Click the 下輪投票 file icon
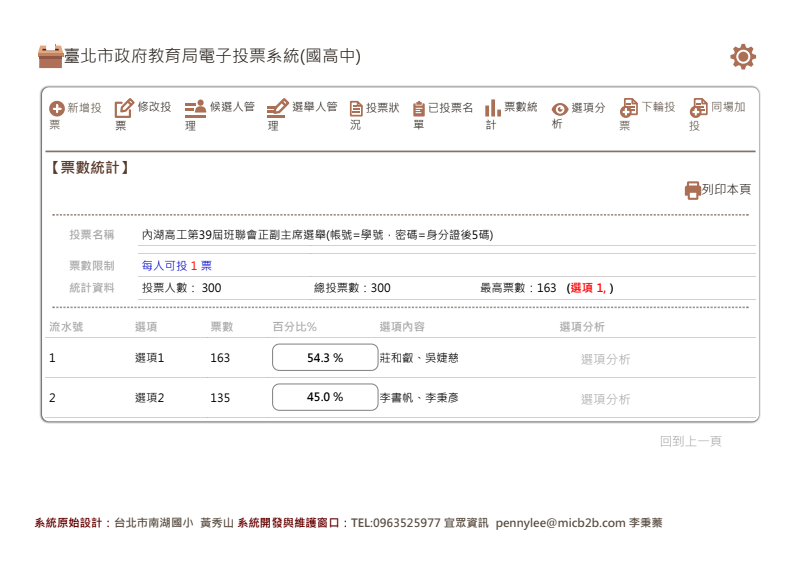This screenshot has height=564, width=799. tap(629, 108)
